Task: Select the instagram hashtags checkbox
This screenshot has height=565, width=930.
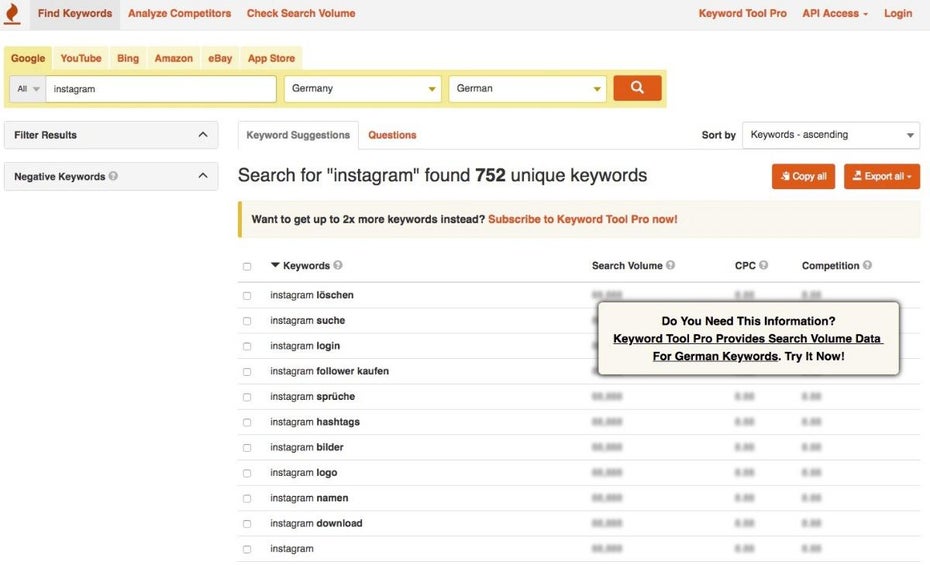Action: (247, 423)
